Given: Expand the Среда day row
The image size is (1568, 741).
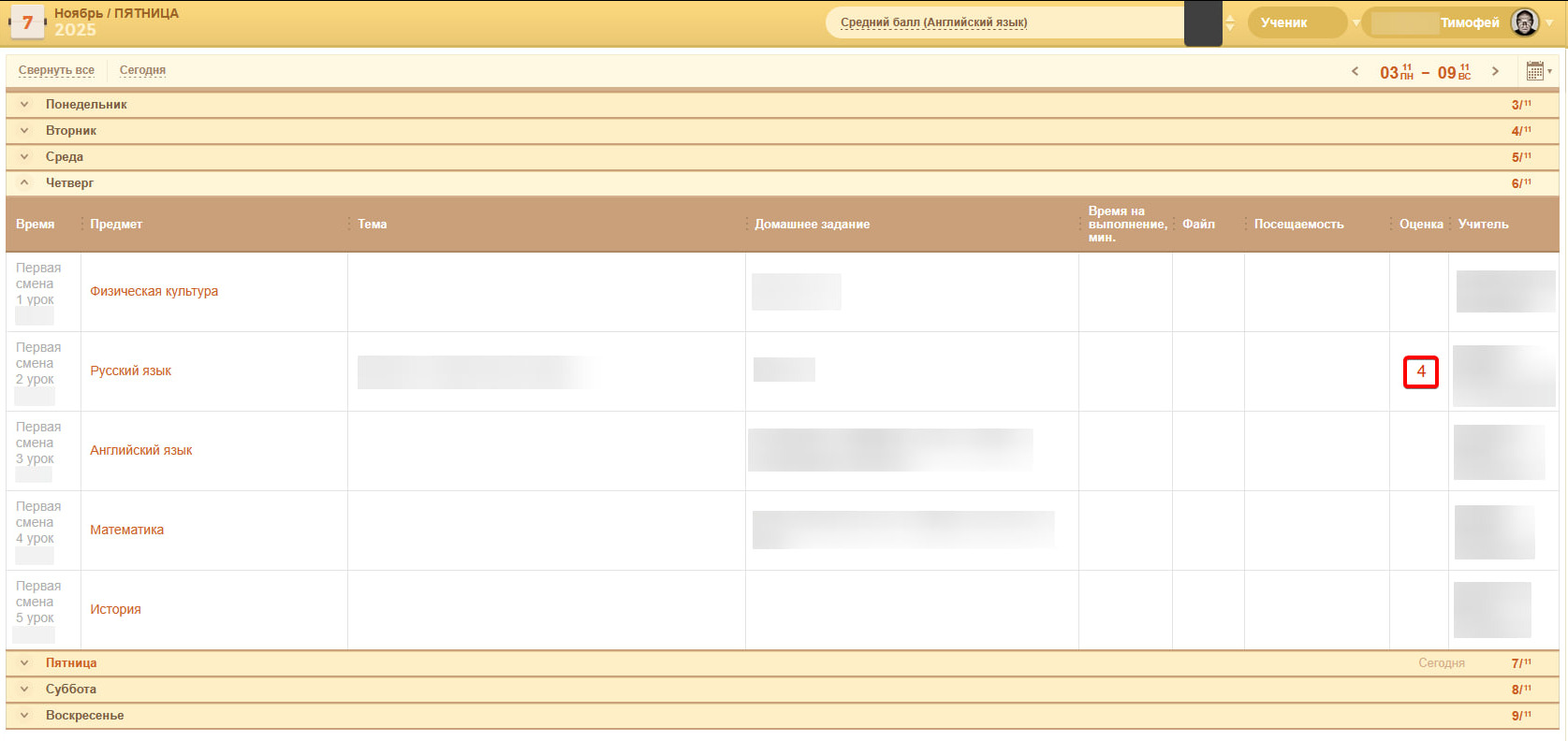Looking at the screenshot, I should click(24, 157).
